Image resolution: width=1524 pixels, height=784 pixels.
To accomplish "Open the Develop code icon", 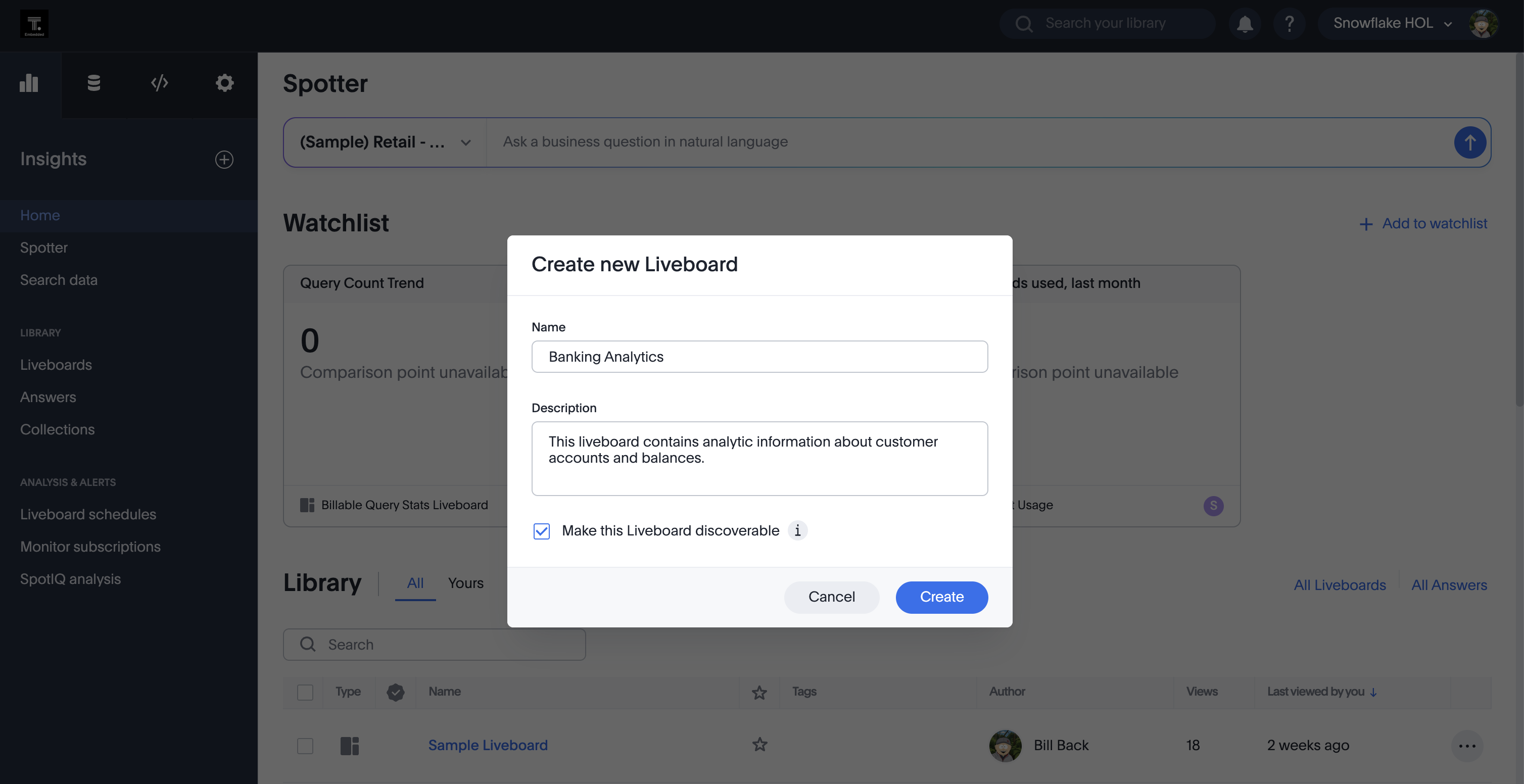I will coord(159,83).
